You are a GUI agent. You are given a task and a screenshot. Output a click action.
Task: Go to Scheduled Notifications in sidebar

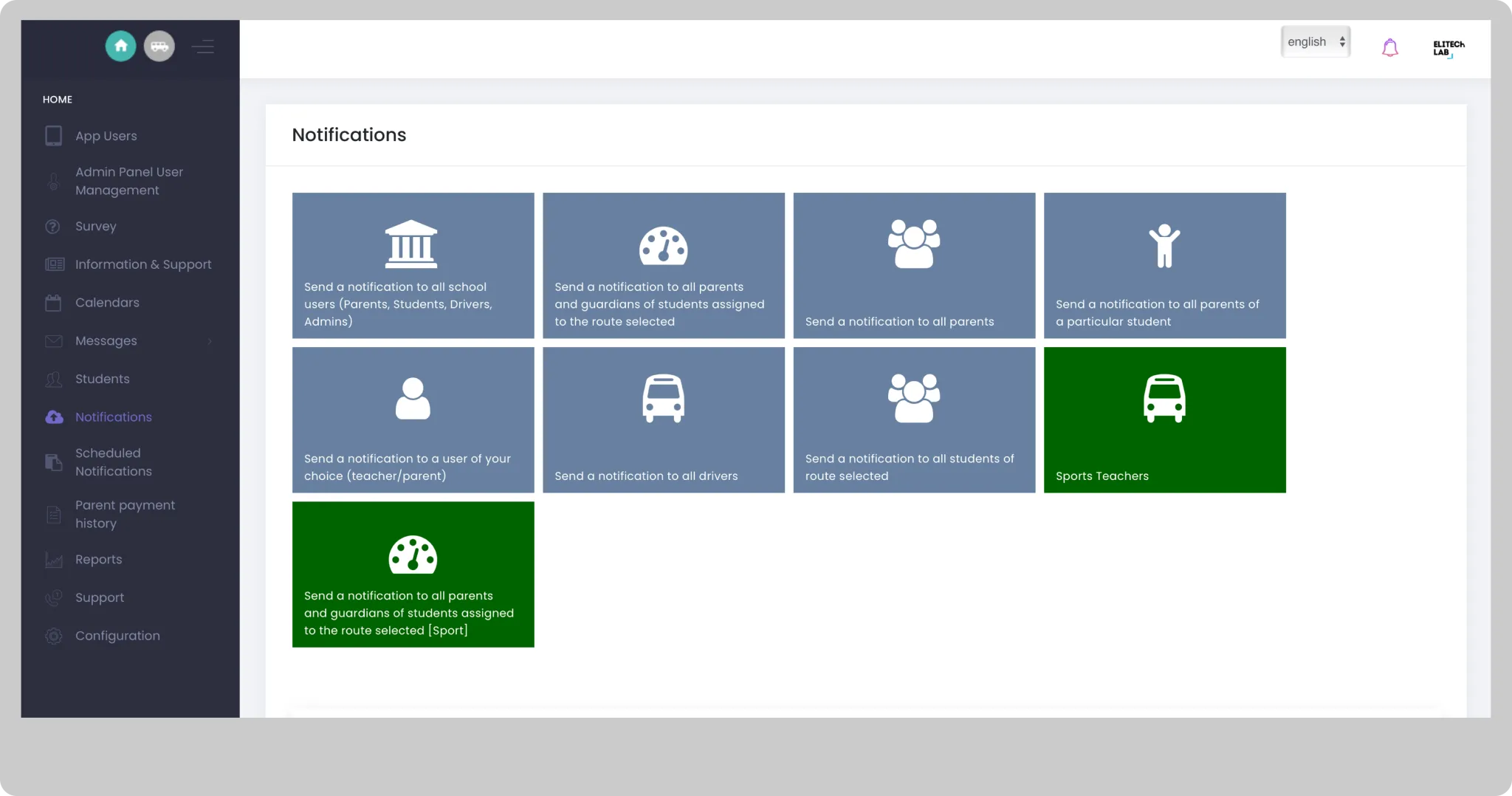113,462
